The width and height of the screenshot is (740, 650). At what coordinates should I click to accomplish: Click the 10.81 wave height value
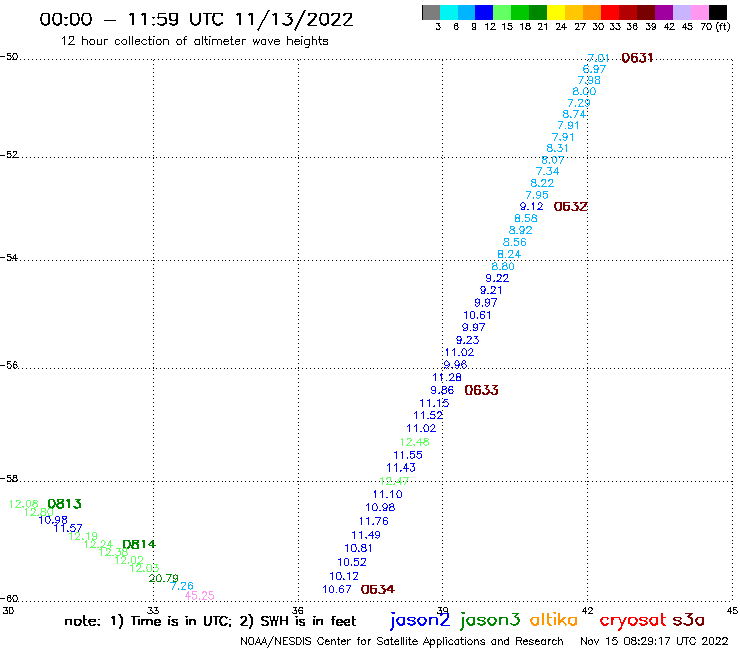(x=358, y=549)
